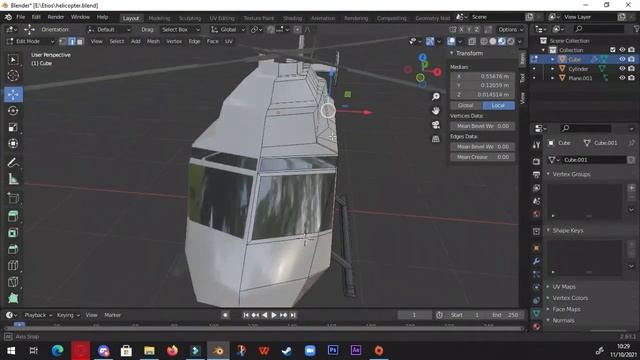
Task: Open Photoshop from the taskbar
Action: (333, 351)
